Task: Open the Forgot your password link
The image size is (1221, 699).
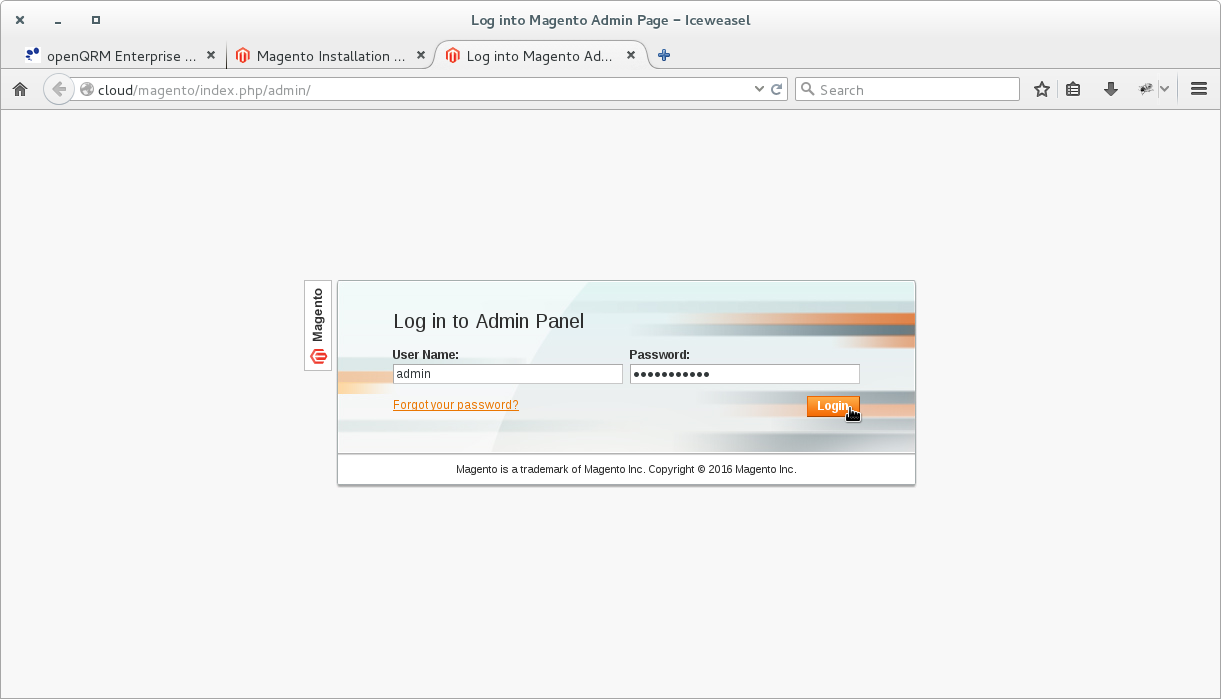Action: click(x=456, y=405)
